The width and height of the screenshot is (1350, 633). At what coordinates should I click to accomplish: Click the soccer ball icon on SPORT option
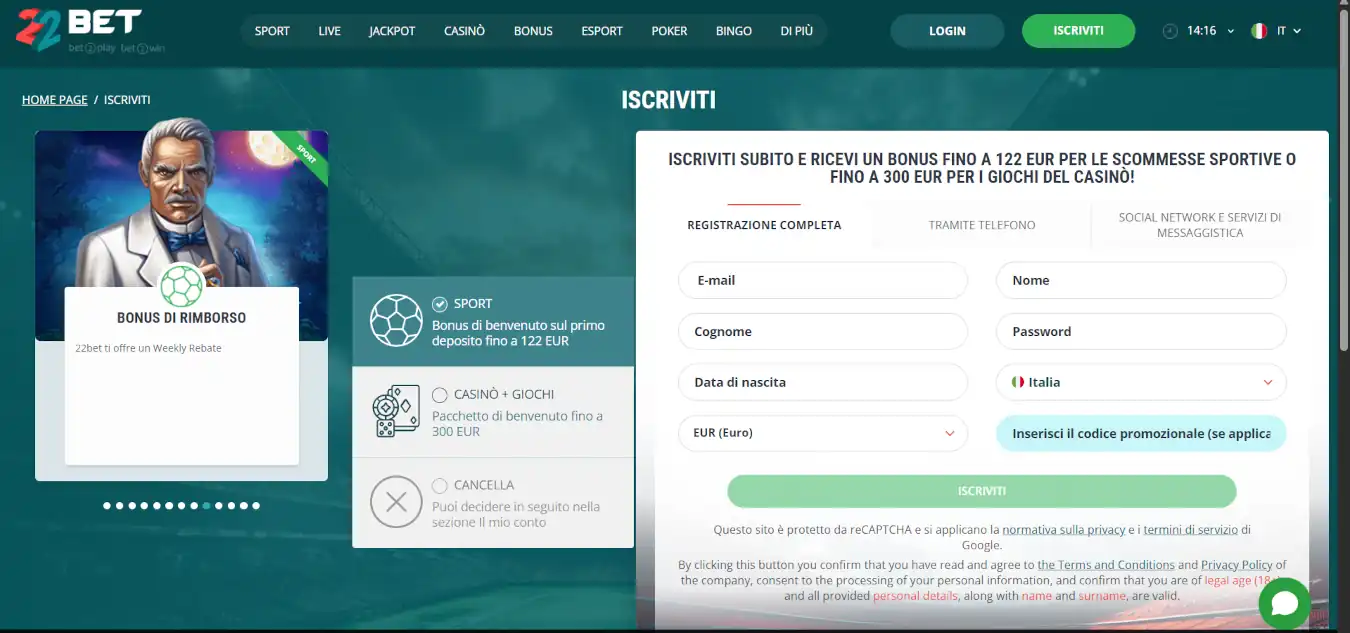(395, 320)
